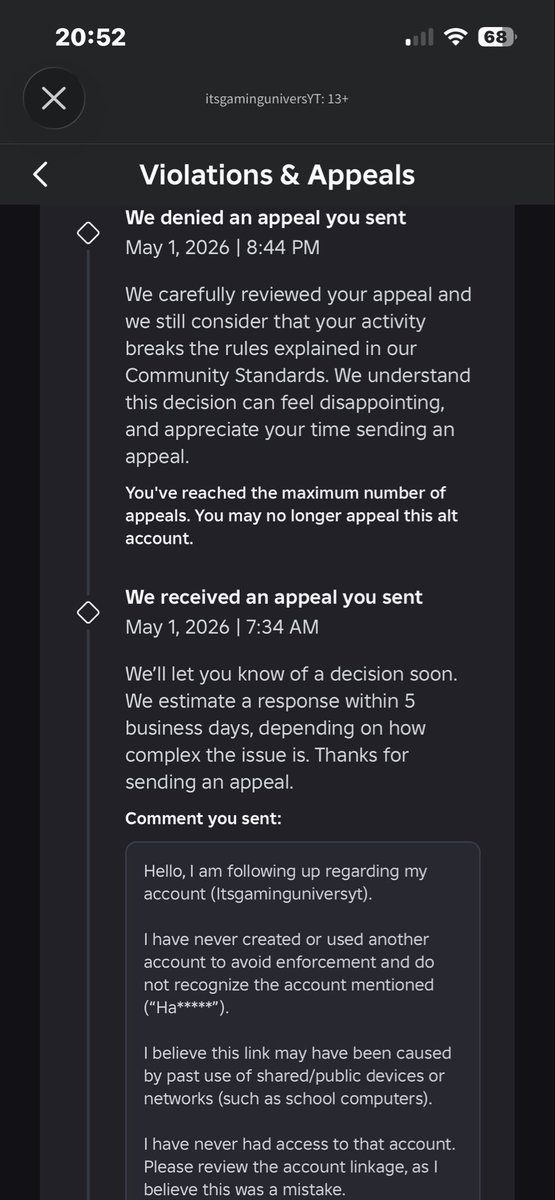Go back using the left chevron arrow
The width and height of the screenshot is (555, 1200).
click(x=40, y=175)
